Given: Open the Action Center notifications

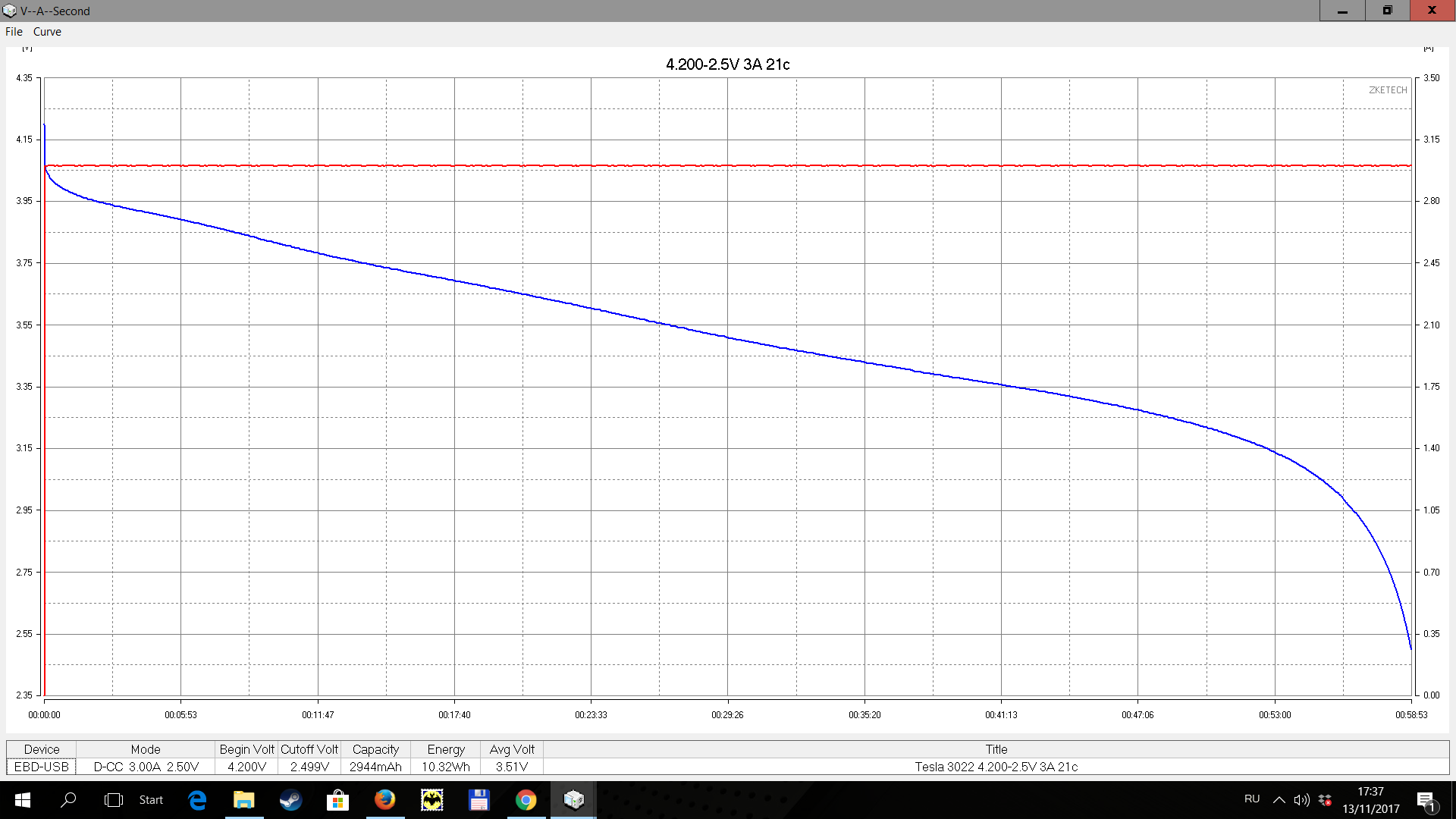Looking at the screenshot, I should pos(1426,801).
